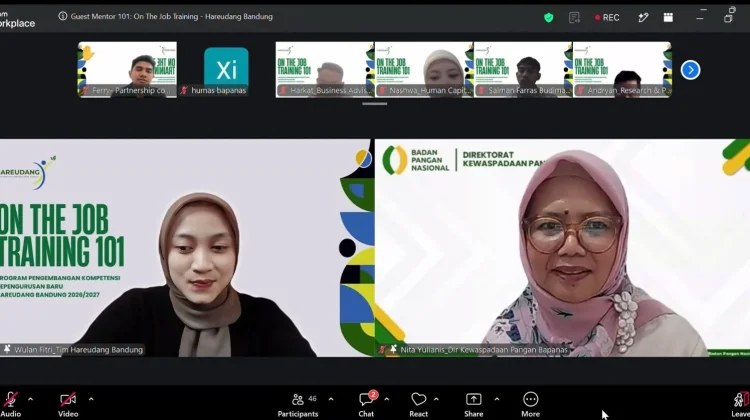750x420 pixels.
Task: Start screen sharing with Share
Action: (x=474, y=404)
